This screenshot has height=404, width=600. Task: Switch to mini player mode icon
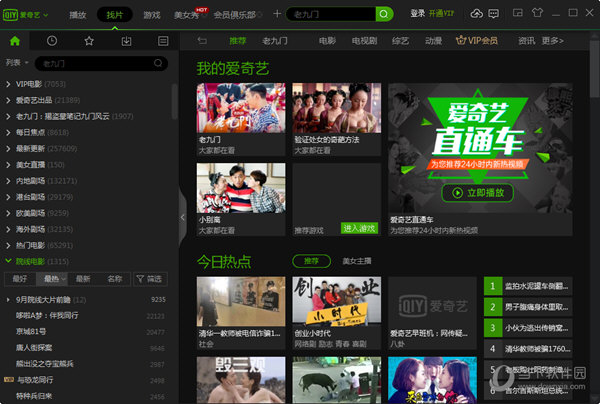tap(518, 13)
